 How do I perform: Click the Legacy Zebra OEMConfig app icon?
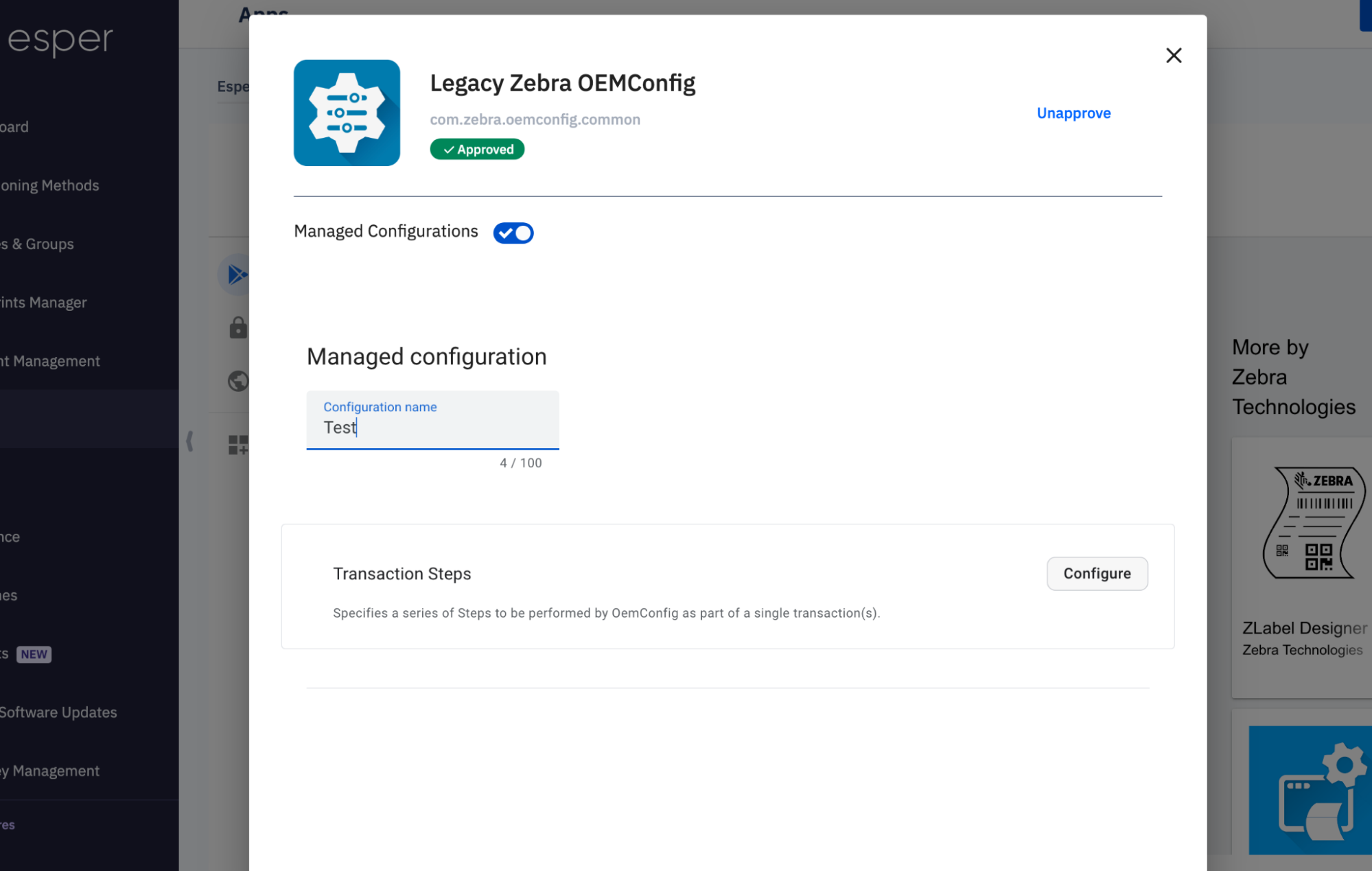coord(347,113)
